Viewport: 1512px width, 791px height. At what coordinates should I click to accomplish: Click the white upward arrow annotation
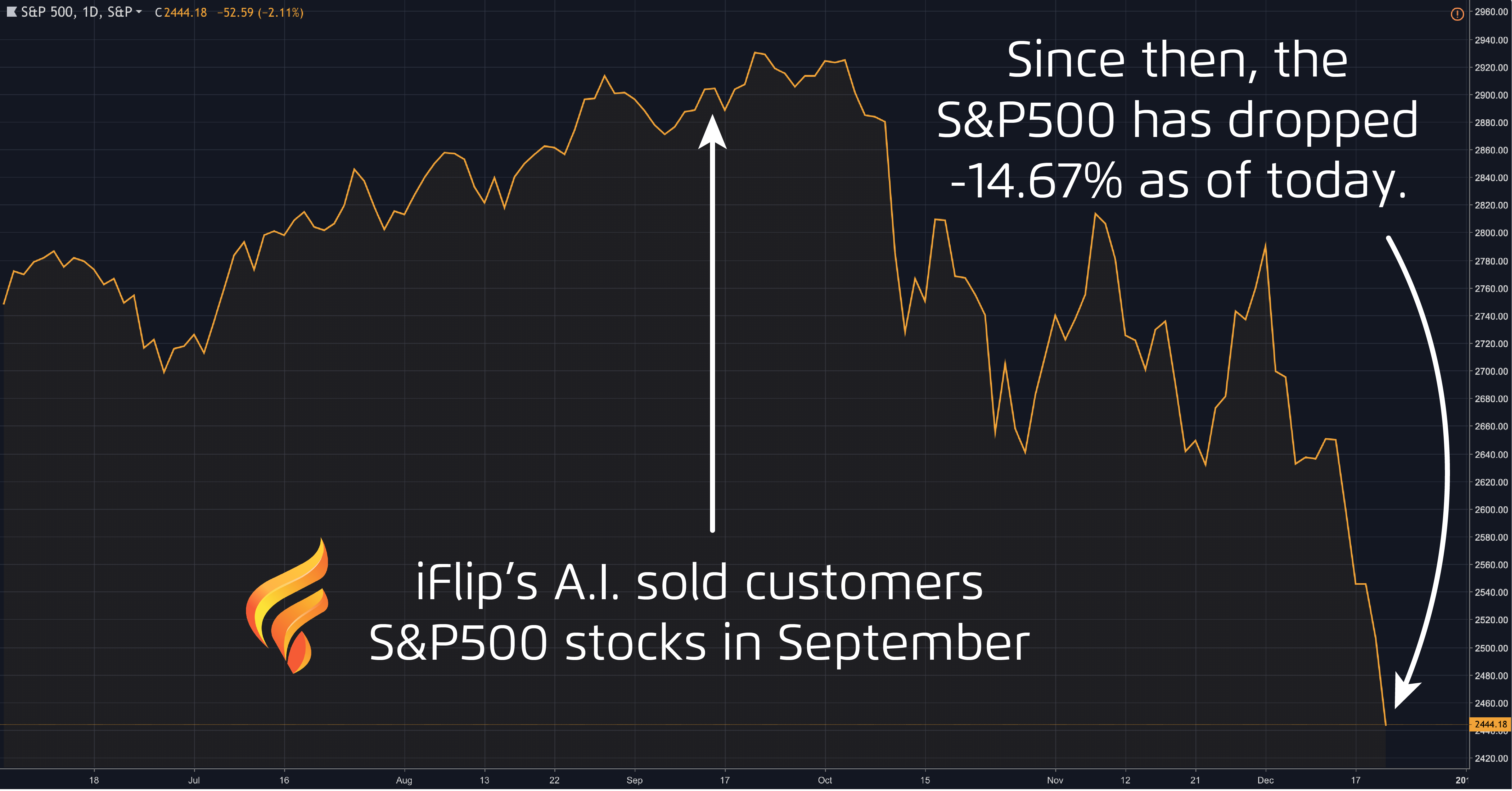(712, 323)
